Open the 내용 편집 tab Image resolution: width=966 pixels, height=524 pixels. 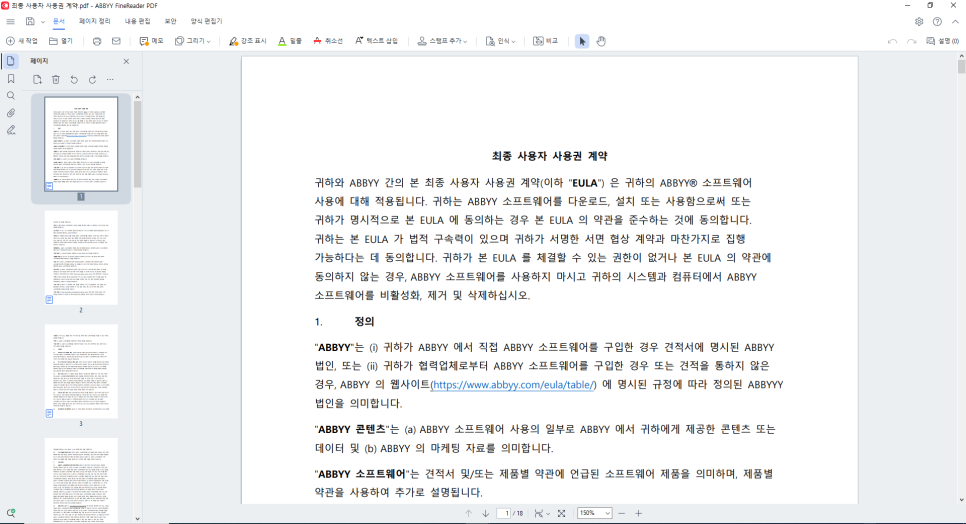click(137, 22)
